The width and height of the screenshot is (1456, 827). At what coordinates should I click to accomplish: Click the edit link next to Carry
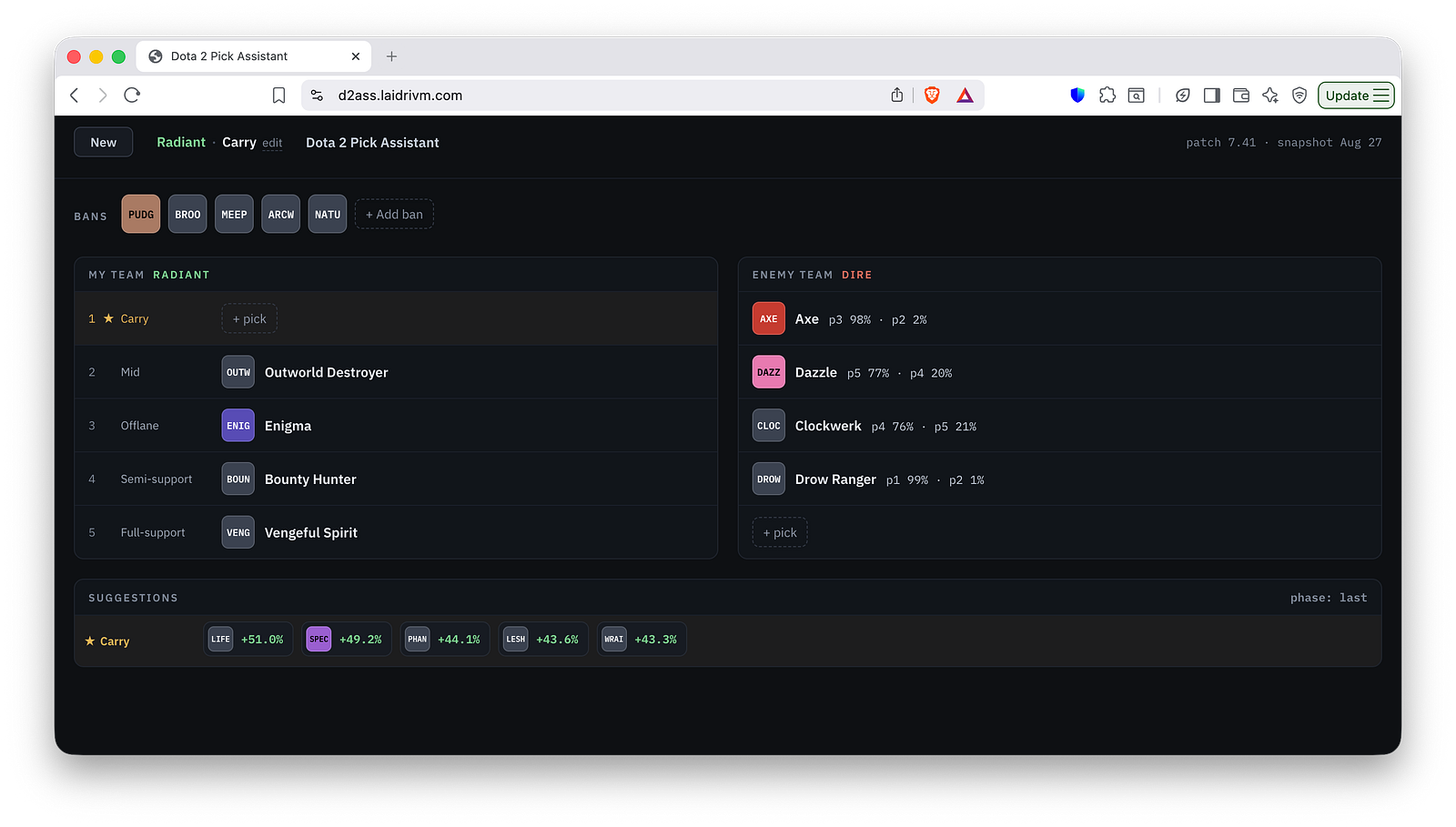coord(272,144)
